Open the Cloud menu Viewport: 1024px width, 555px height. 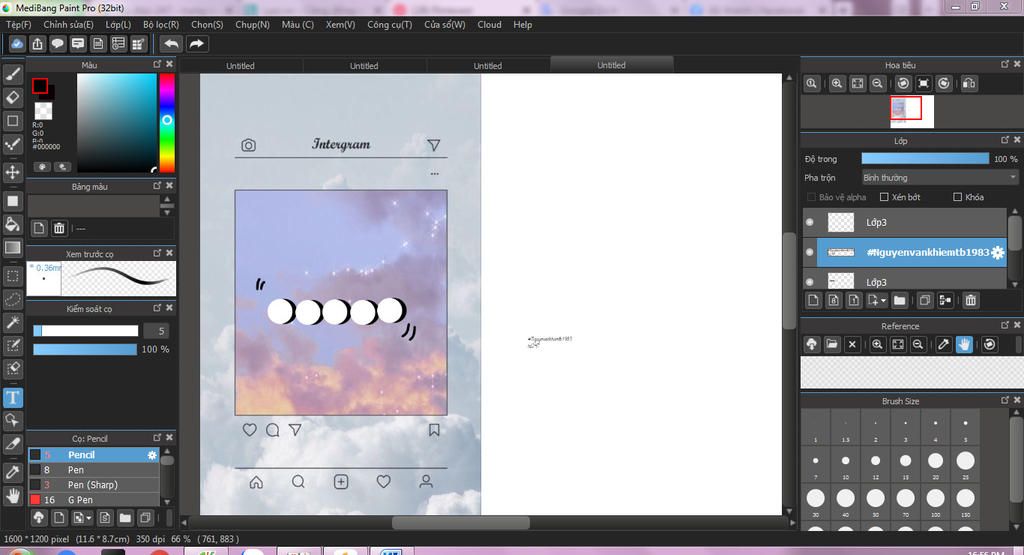tap(489, 24)
